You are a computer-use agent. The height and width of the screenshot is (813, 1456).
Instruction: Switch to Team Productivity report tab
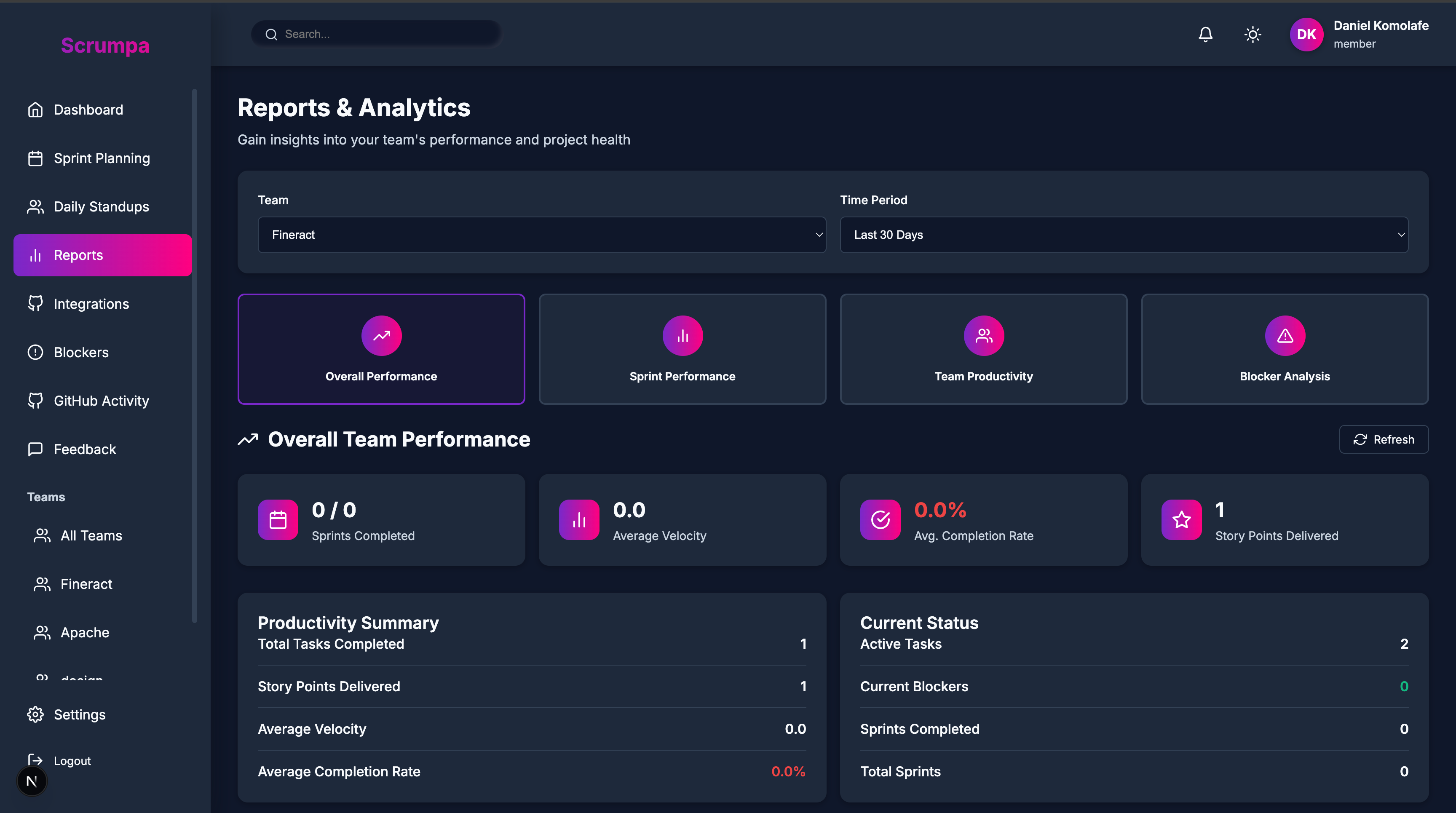983,349
